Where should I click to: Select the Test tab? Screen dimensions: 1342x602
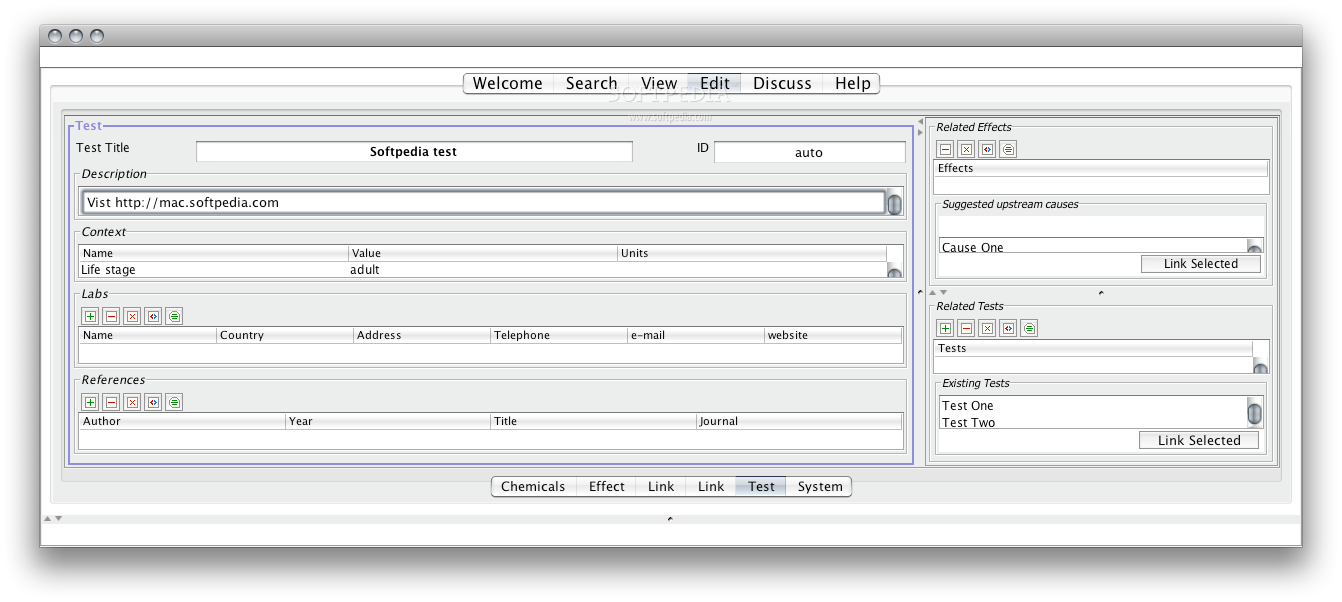point(761,486)
